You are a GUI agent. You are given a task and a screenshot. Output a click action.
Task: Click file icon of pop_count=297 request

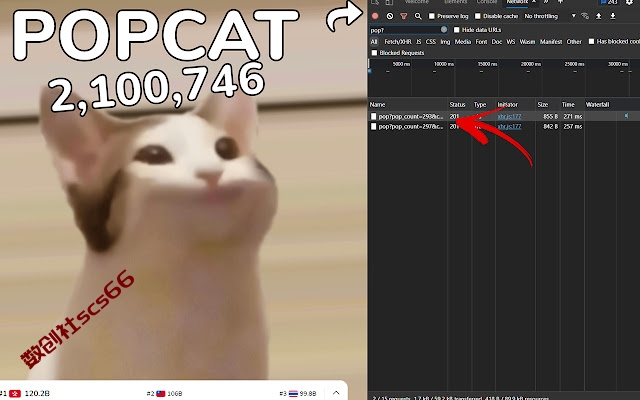tap(373, 127)
